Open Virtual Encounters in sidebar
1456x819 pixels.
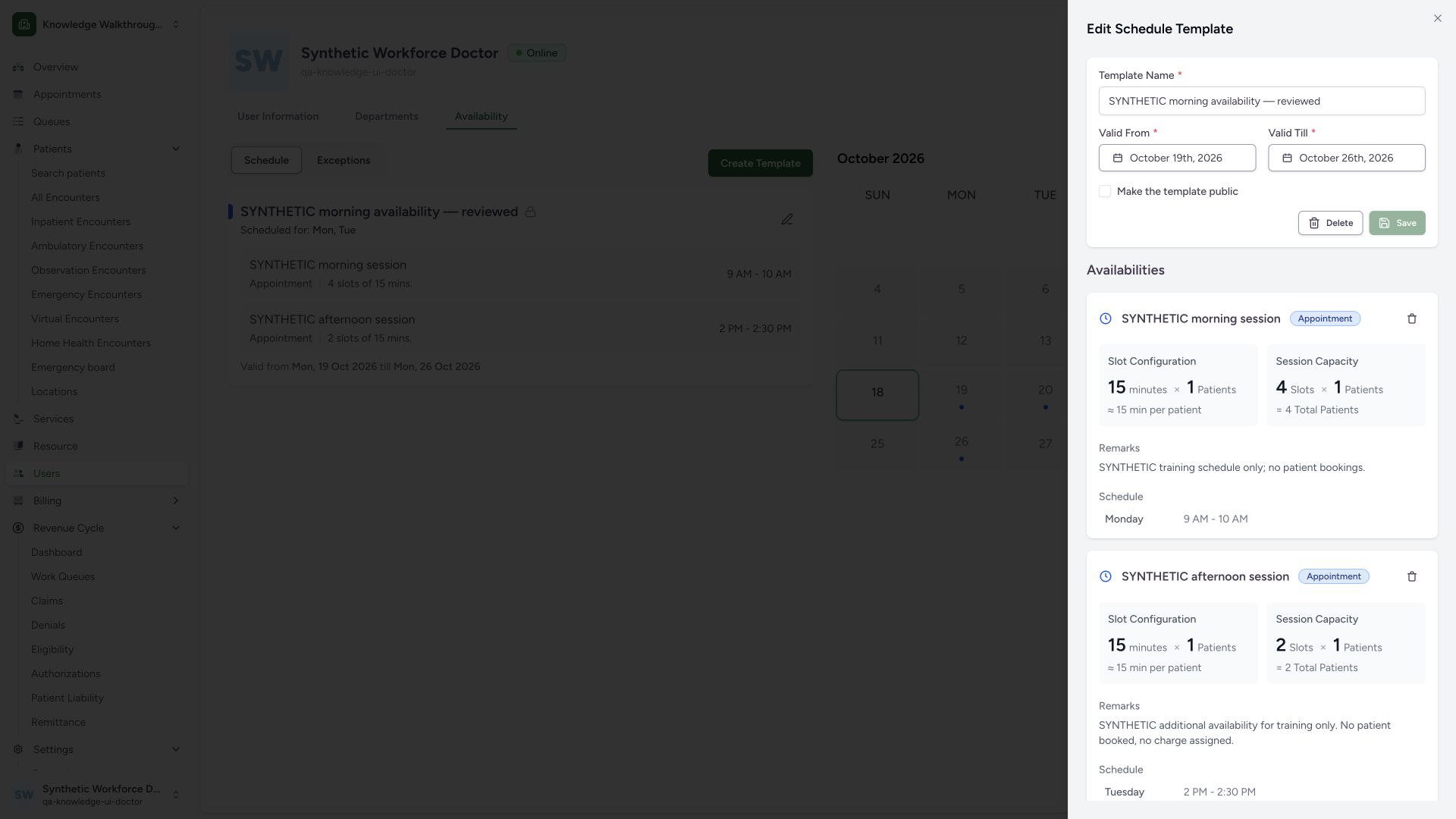point(75,318)
